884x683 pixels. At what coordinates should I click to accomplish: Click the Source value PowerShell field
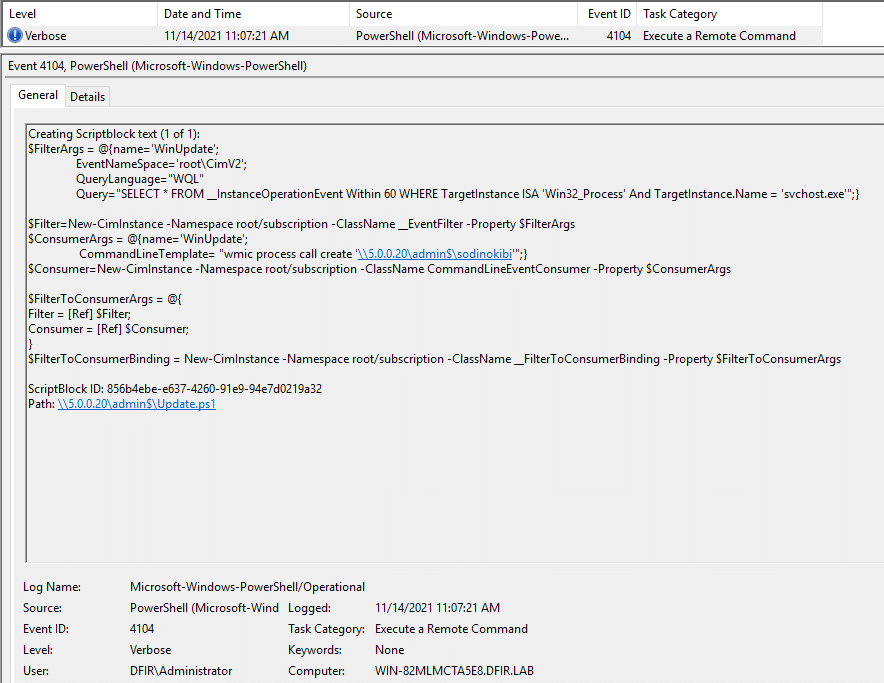tap(204, 607)
